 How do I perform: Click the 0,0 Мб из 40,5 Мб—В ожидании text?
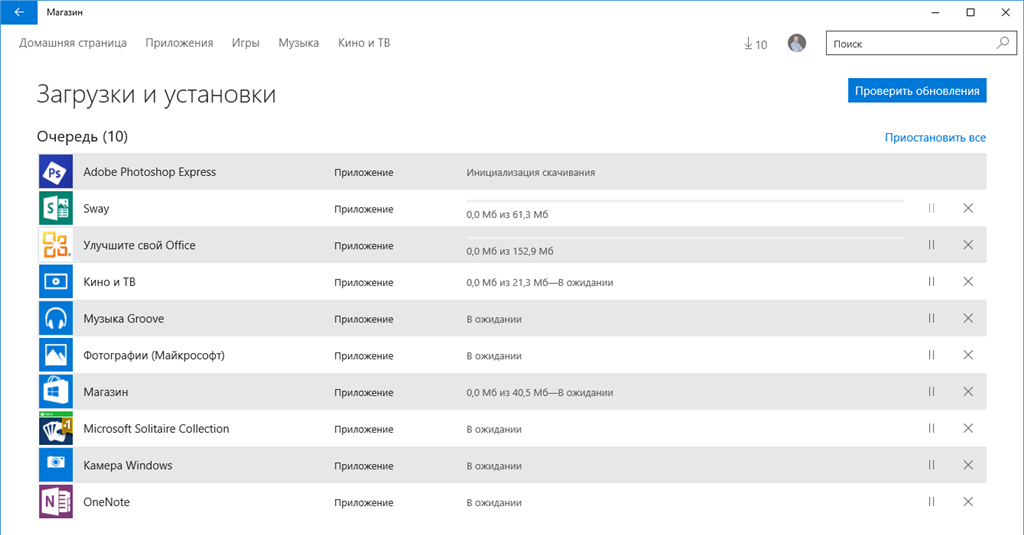(539, 393)
